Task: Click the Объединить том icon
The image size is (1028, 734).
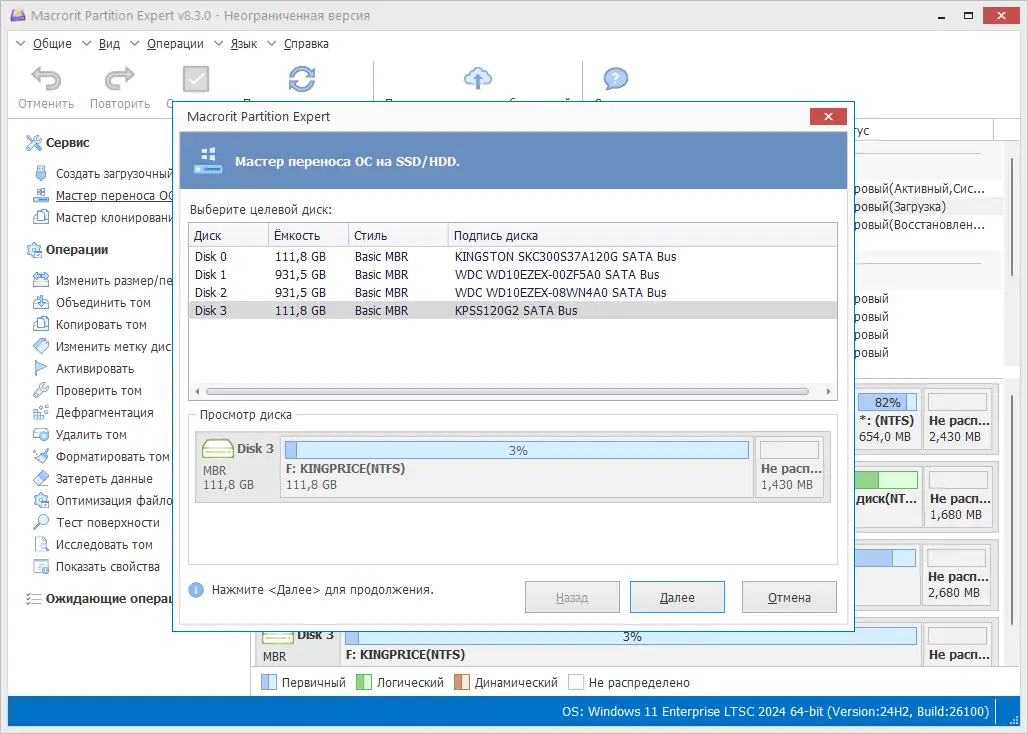Action: [41, 302]
